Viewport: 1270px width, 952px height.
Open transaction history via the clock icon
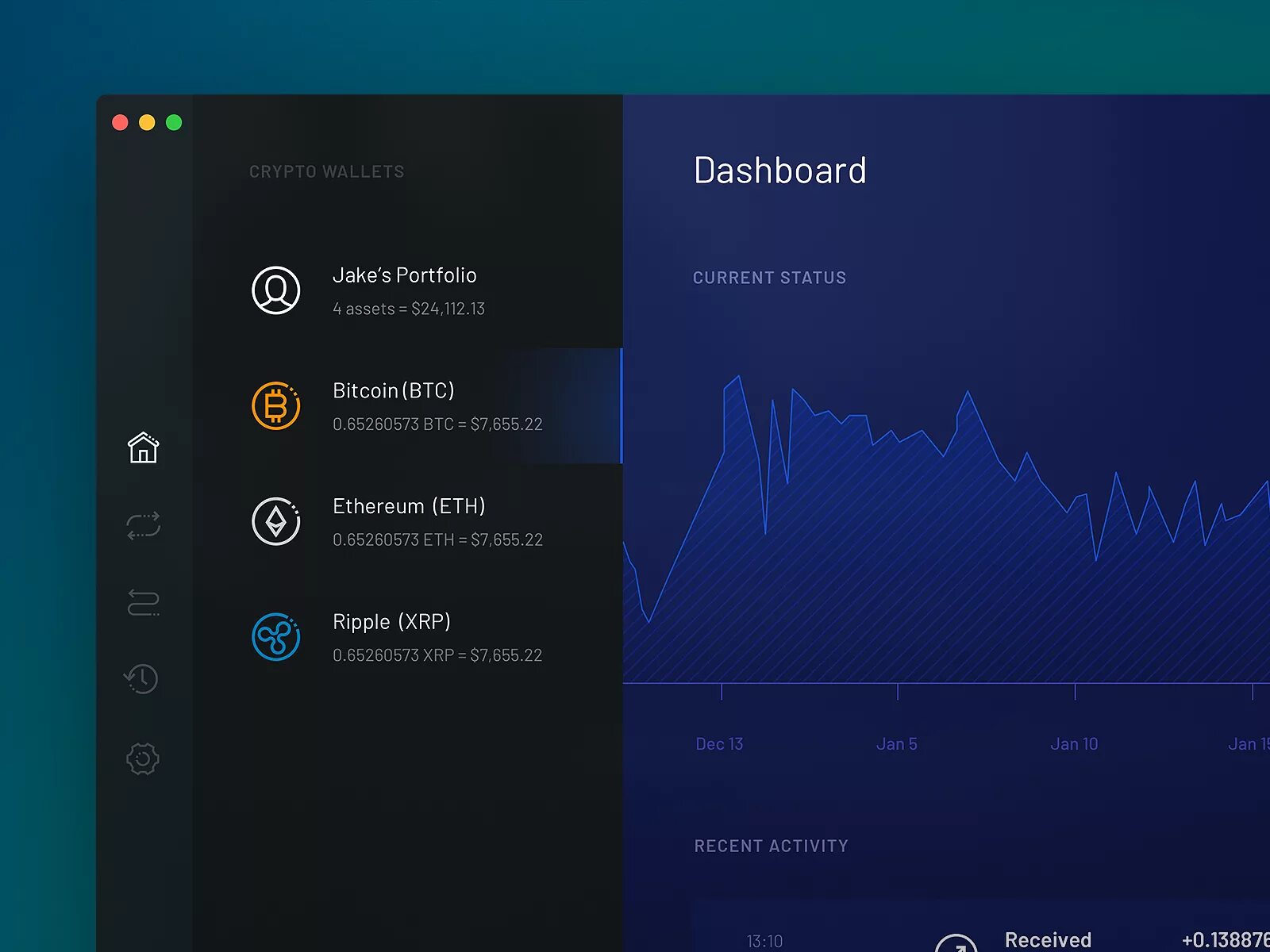(143, 679)
